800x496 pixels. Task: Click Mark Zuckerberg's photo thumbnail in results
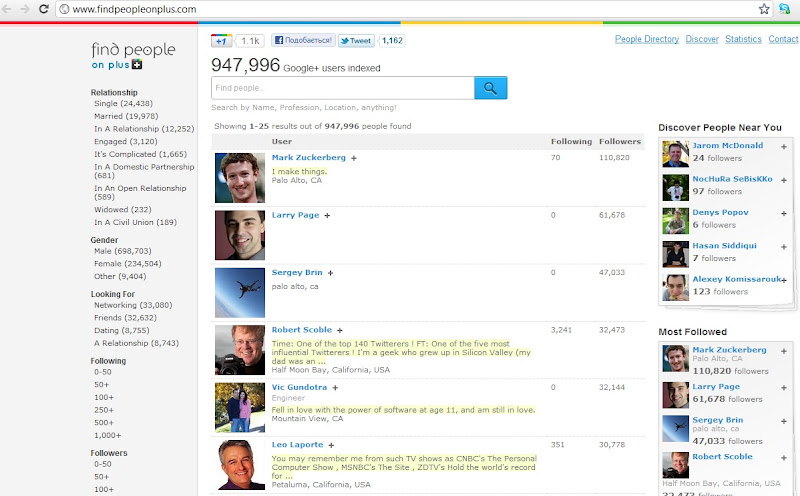pyautogui.click(x=240, y=178)
